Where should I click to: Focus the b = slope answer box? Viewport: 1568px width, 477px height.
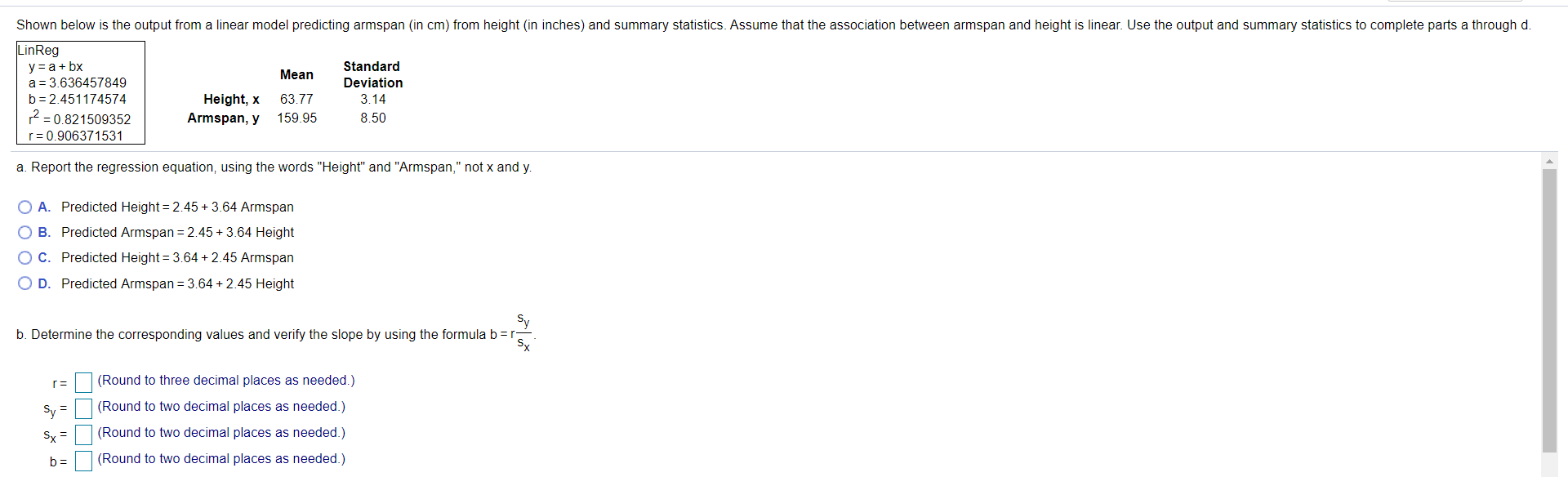83,461
